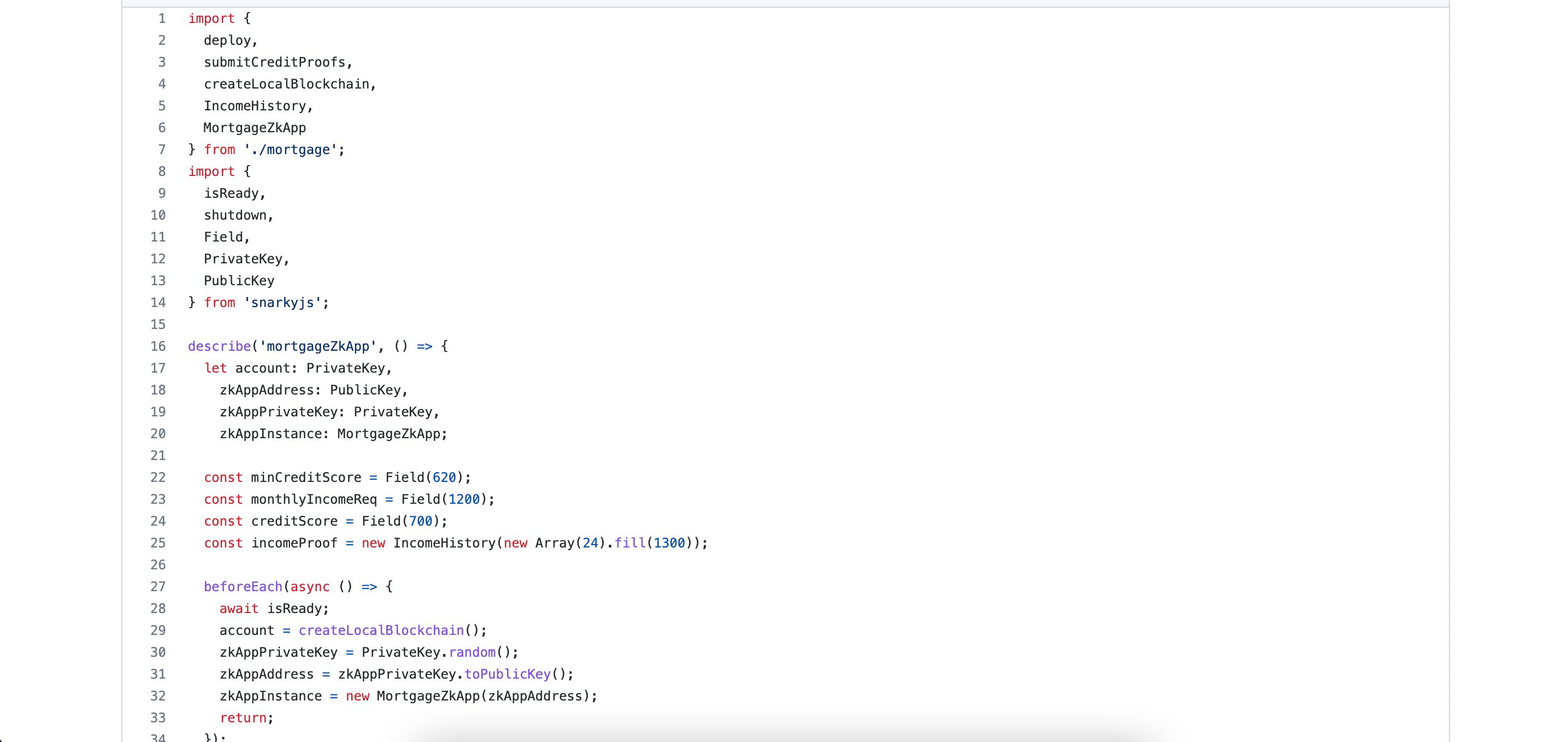The image size is (1568, 742).
Task: Click 'PublicKey' on line 13
Action: (239, 281)
